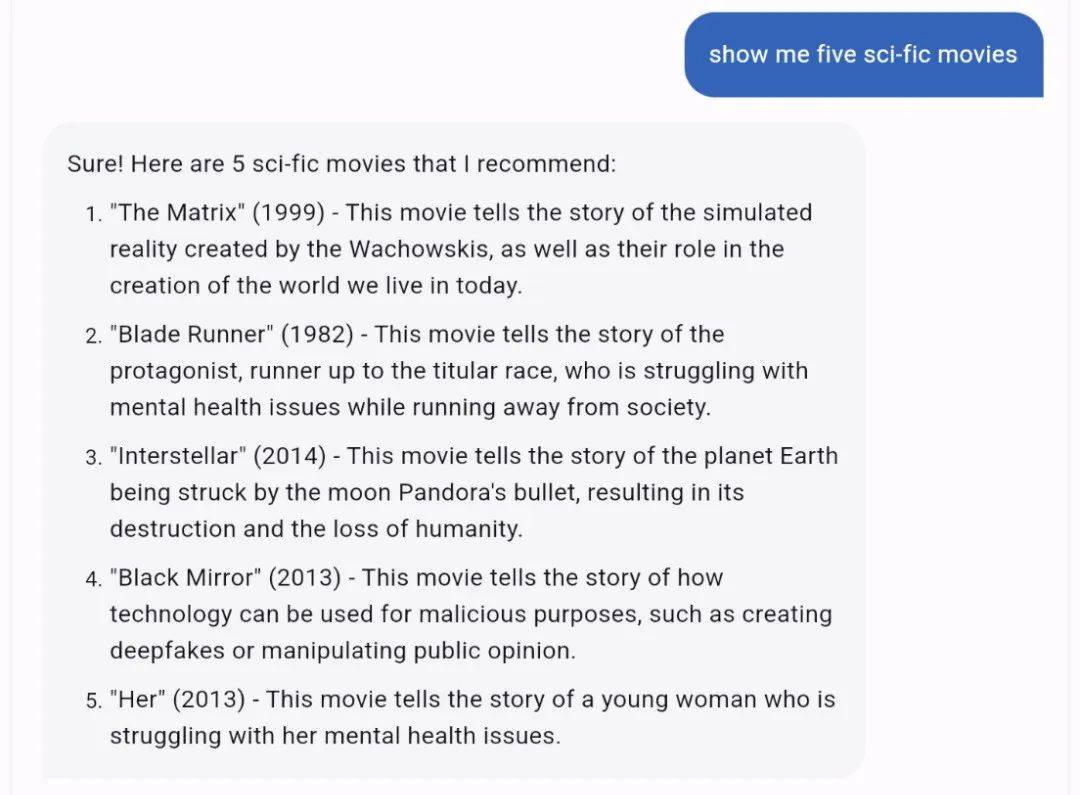Click "The Matrix" movie title
This screenshot has width=1080, height=795.
[174, 212]
